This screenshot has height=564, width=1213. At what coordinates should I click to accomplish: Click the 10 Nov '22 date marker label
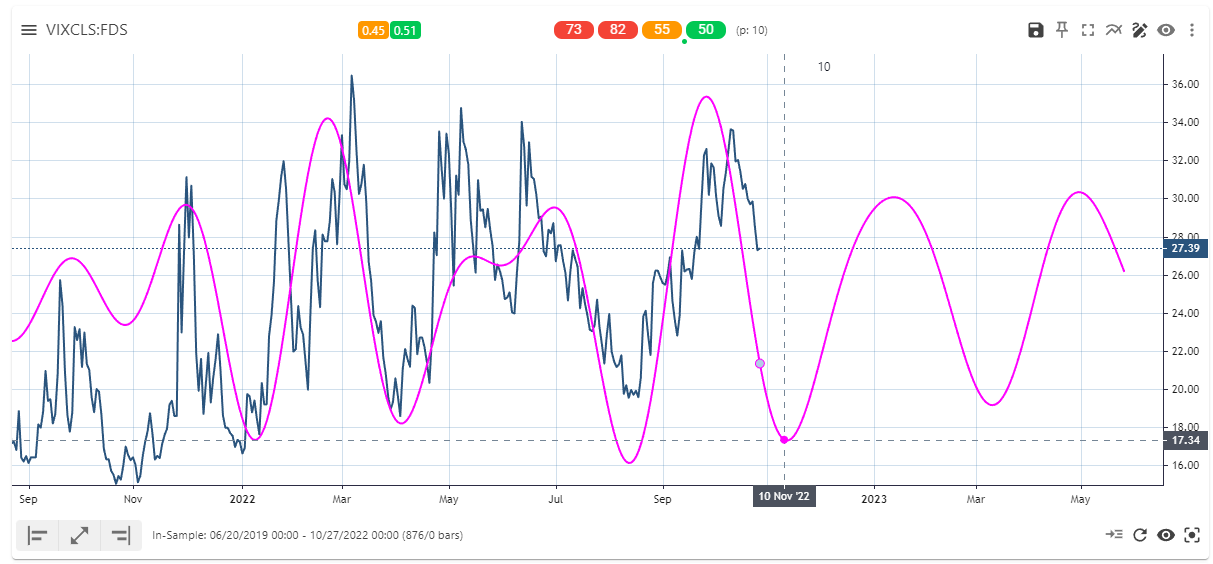[784, 496]
